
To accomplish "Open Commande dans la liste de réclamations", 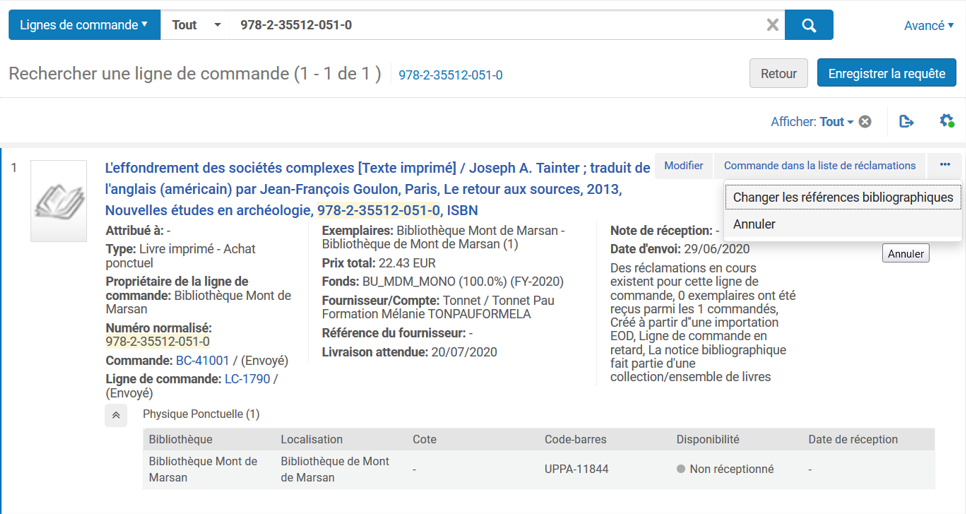I will [819, 165].
